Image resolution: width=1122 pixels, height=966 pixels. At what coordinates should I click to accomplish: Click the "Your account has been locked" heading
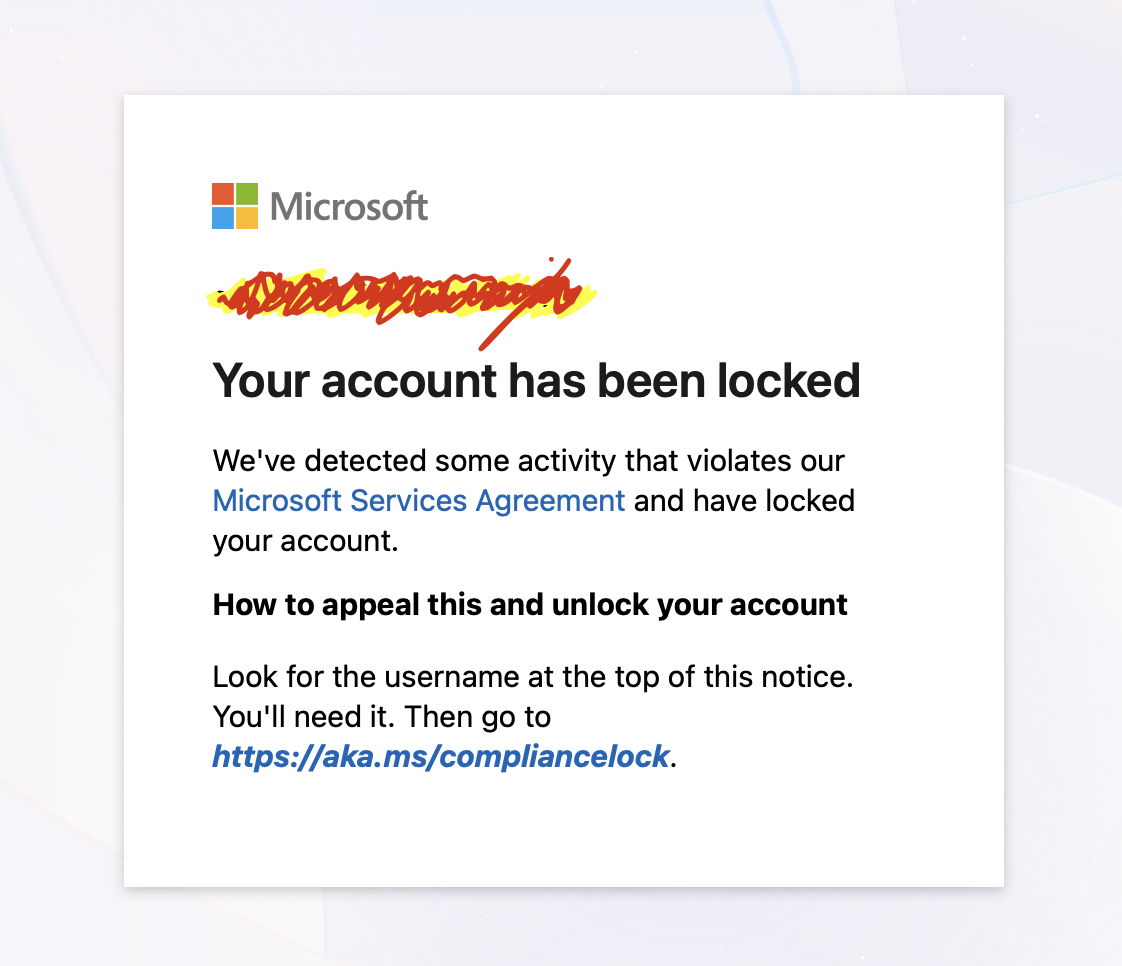(x=536, y=381)
